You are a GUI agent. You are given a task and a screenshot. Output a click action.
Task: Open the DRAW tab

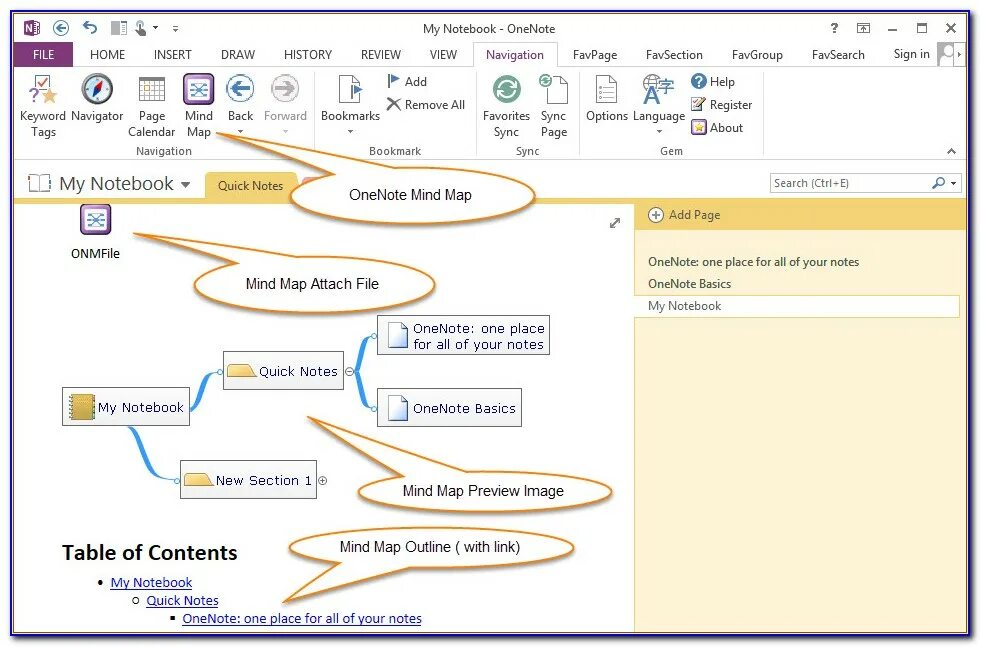click(238, 54)
